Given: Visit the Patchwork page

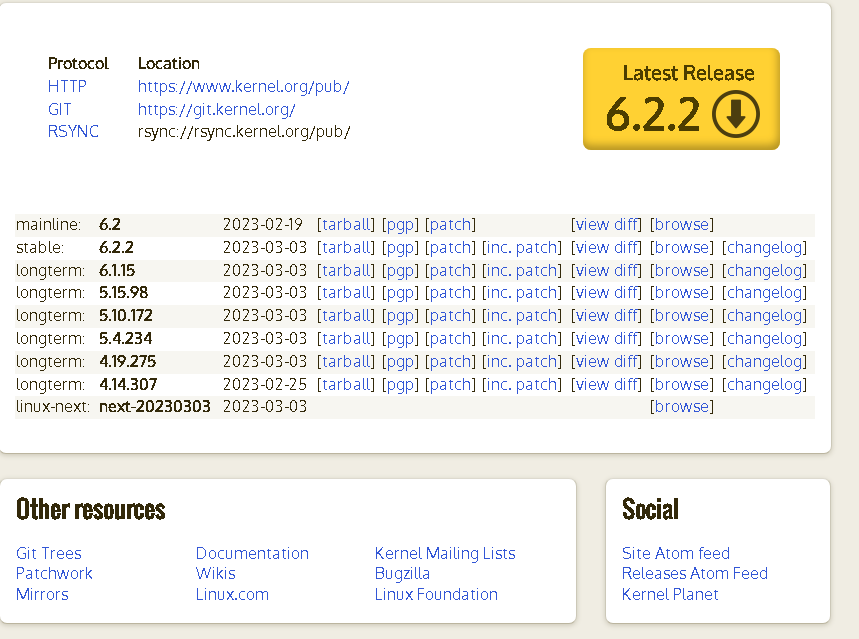Looking at the screenshot, I should point(53,573).
